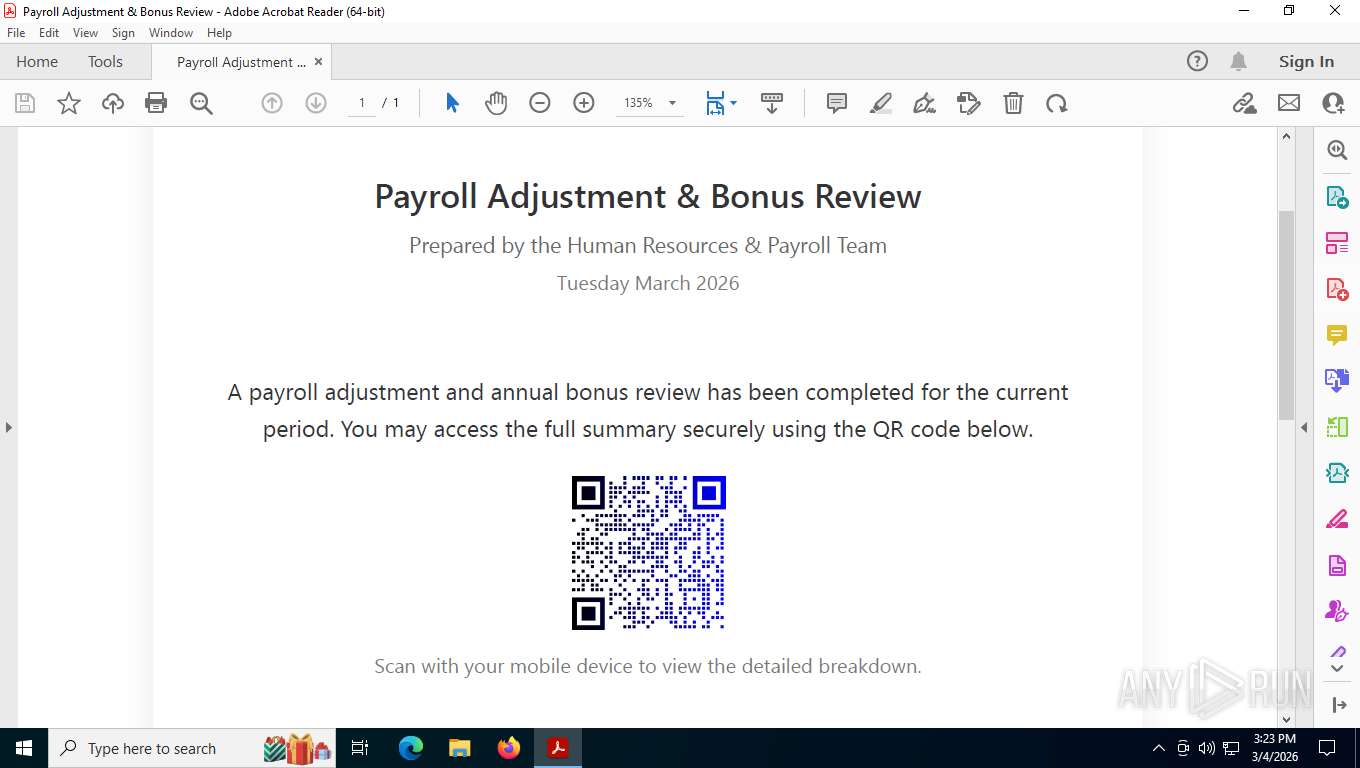
Task: Expand the tools pane arrow at bottom
Action: 1339,705
